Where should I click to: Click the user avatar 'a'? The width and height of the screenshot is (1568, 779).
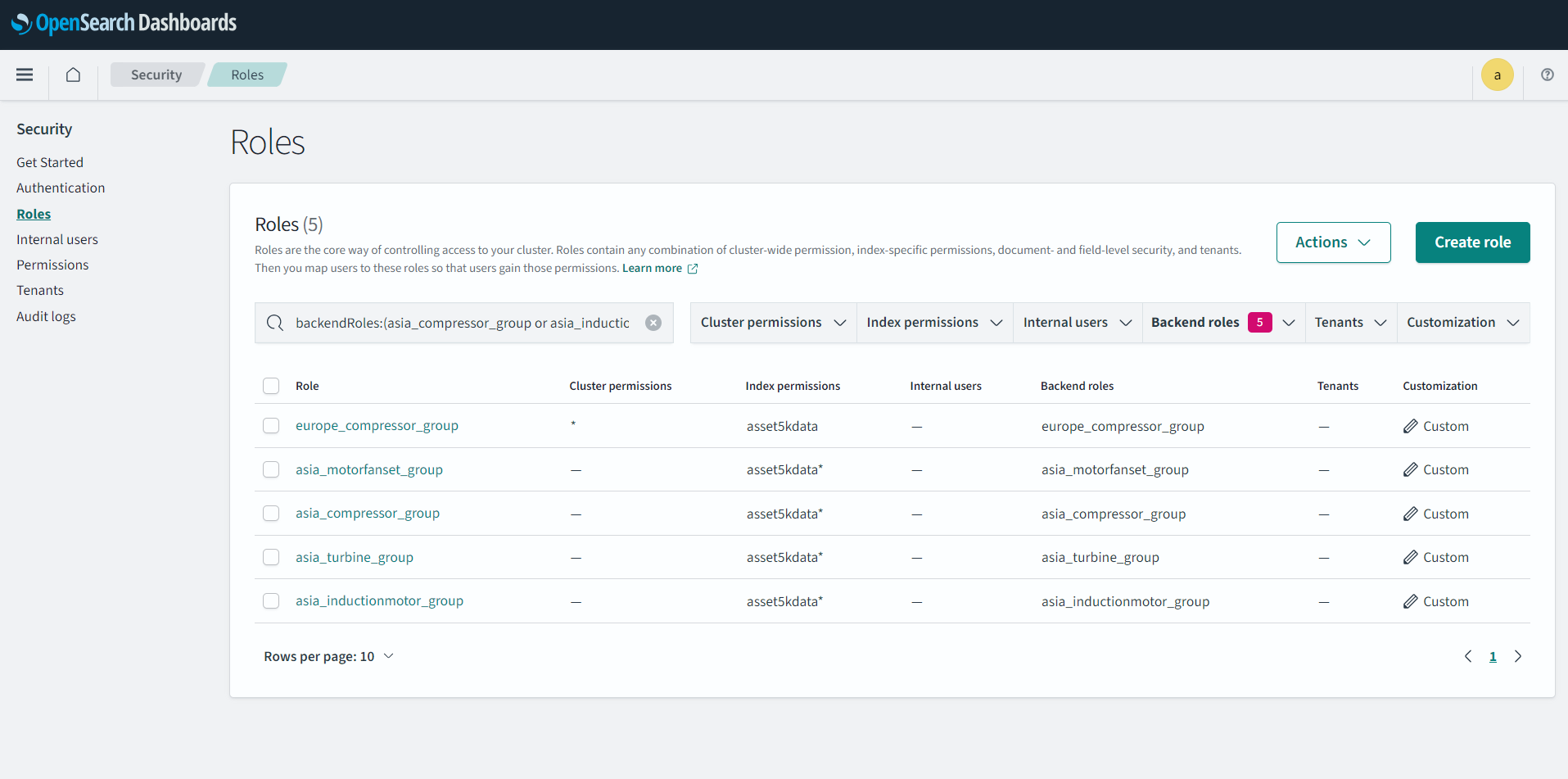tap(1497, 75)
